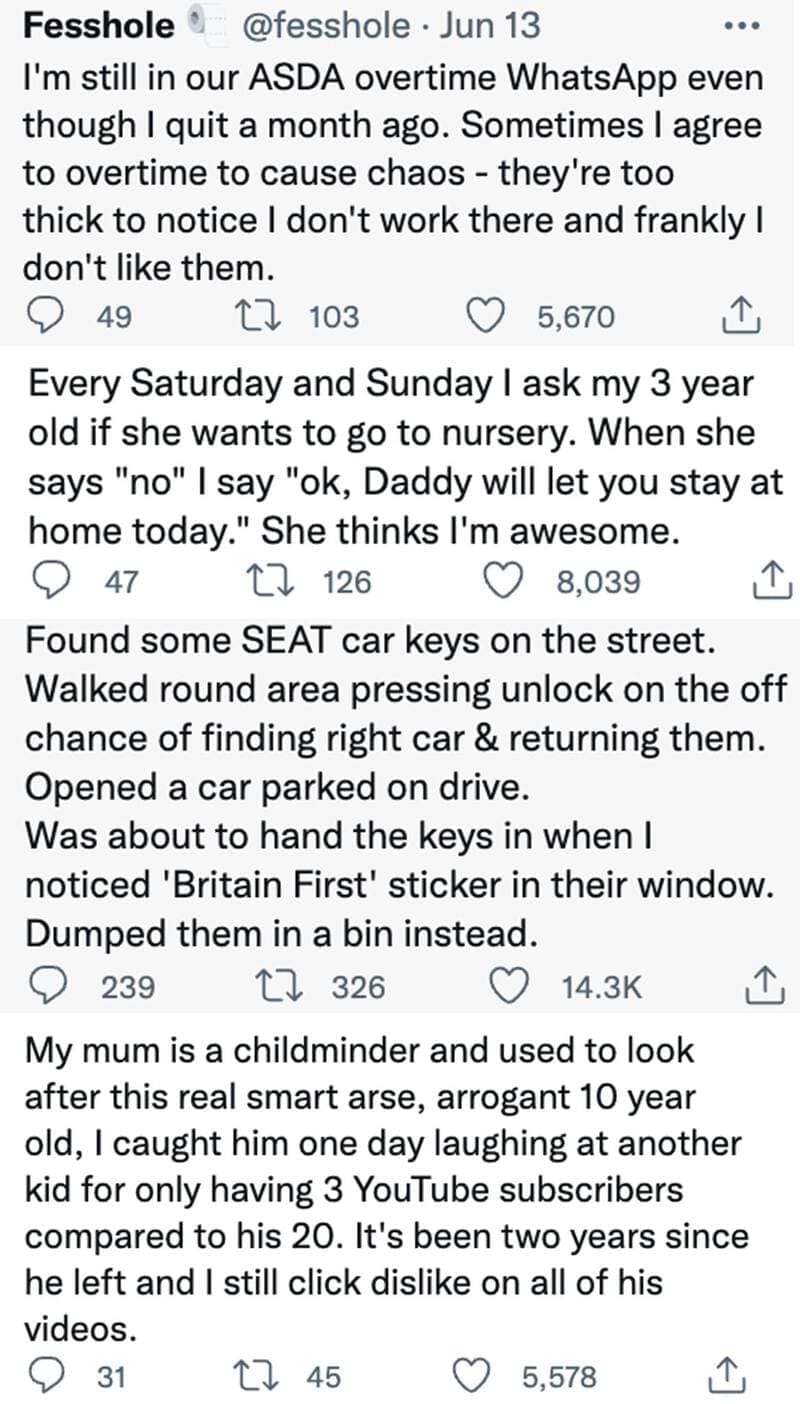Like the ASDA overtime tweet
Viewport: 800px width, 1404px height.
[487, 317]
